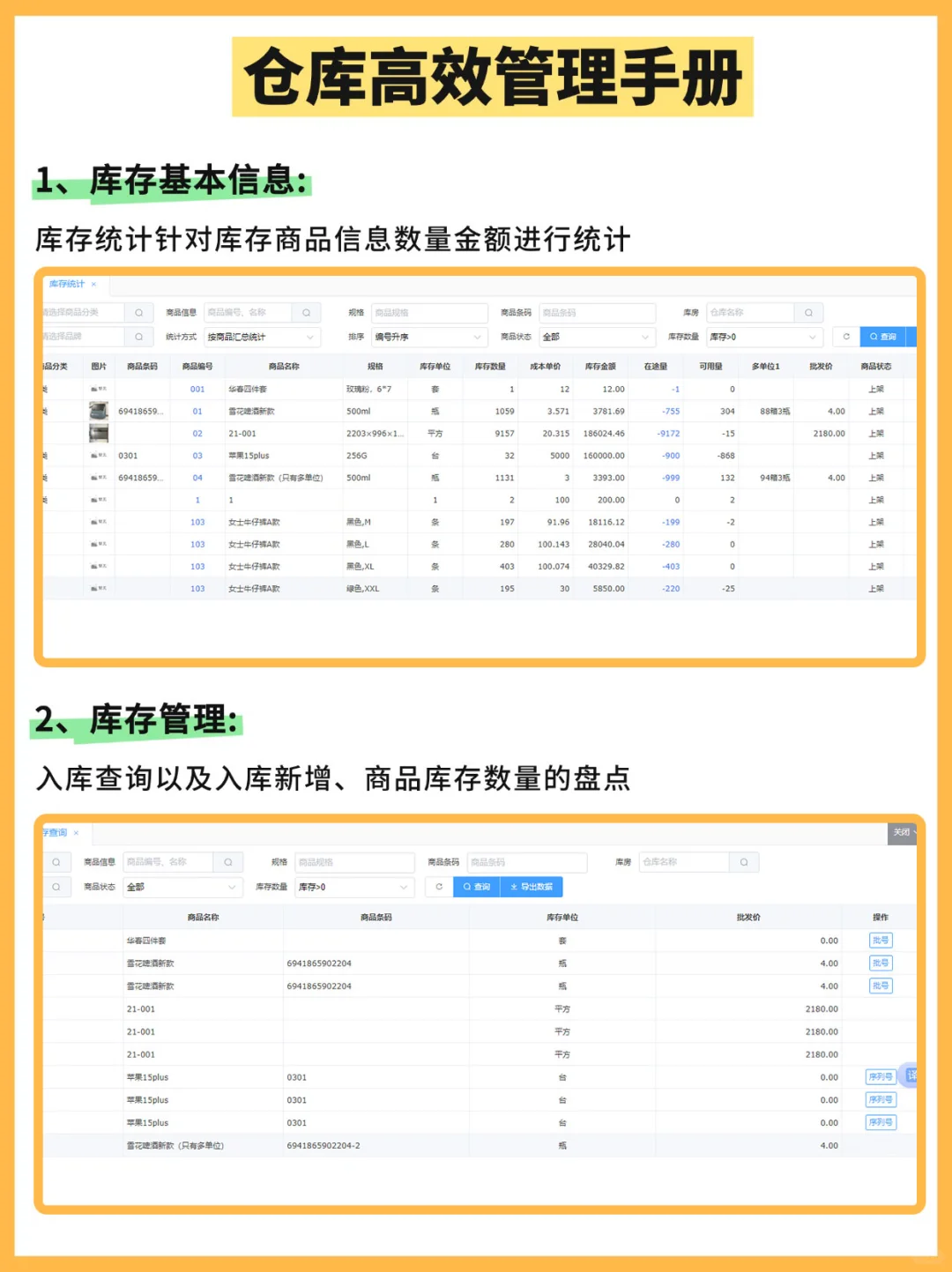The image size is (952, 1272).
Task: Click the 库房 warehouse search magnifier icon
Action: [x=808, y=312]
